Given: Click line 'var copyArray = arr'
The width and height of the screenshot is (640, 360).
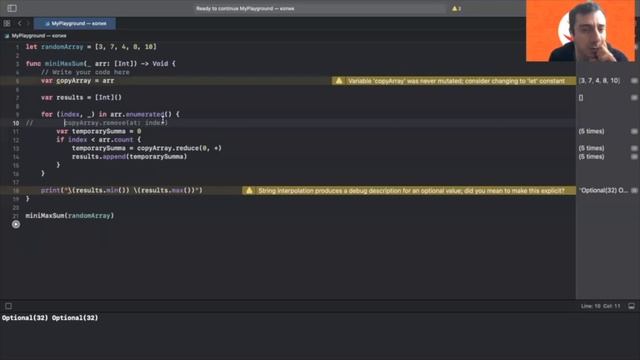Looking at the screenshot, I should click(78, 81).
